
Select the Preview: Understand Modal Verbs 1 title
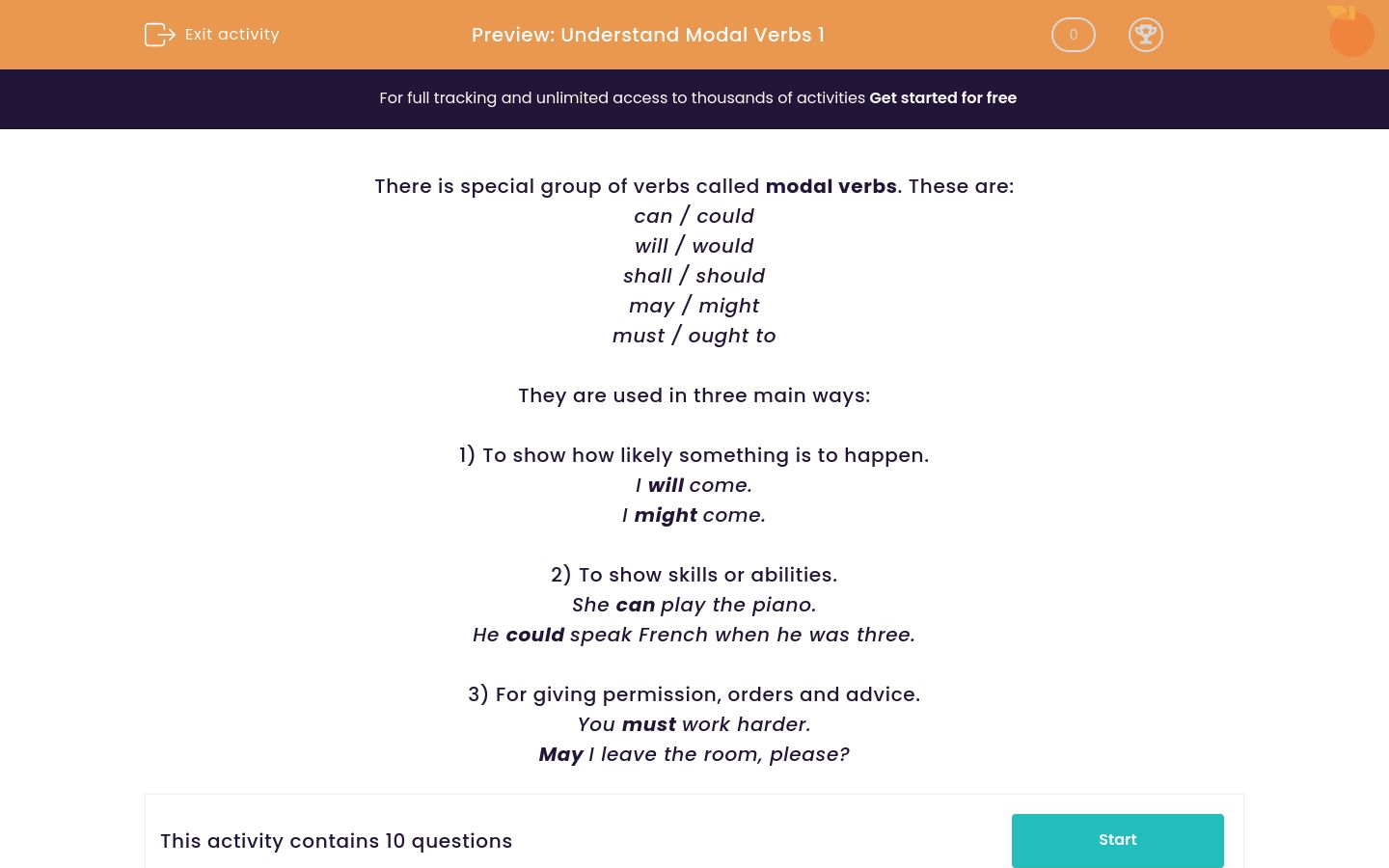click(x=647, y=35)
